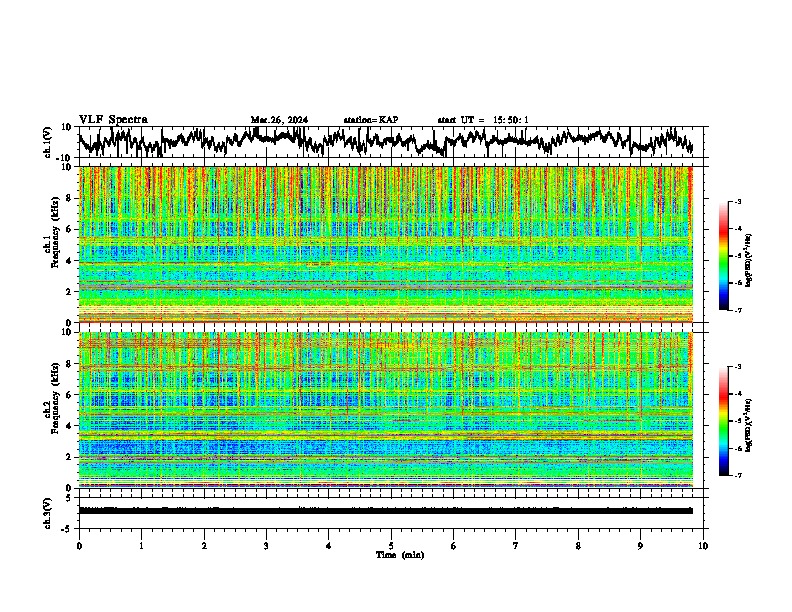Image resolution: width=792 pixels, height=612 pixels.
Task: Click ch.1 colorbar log(PSD) label
Action: point(748,260)
